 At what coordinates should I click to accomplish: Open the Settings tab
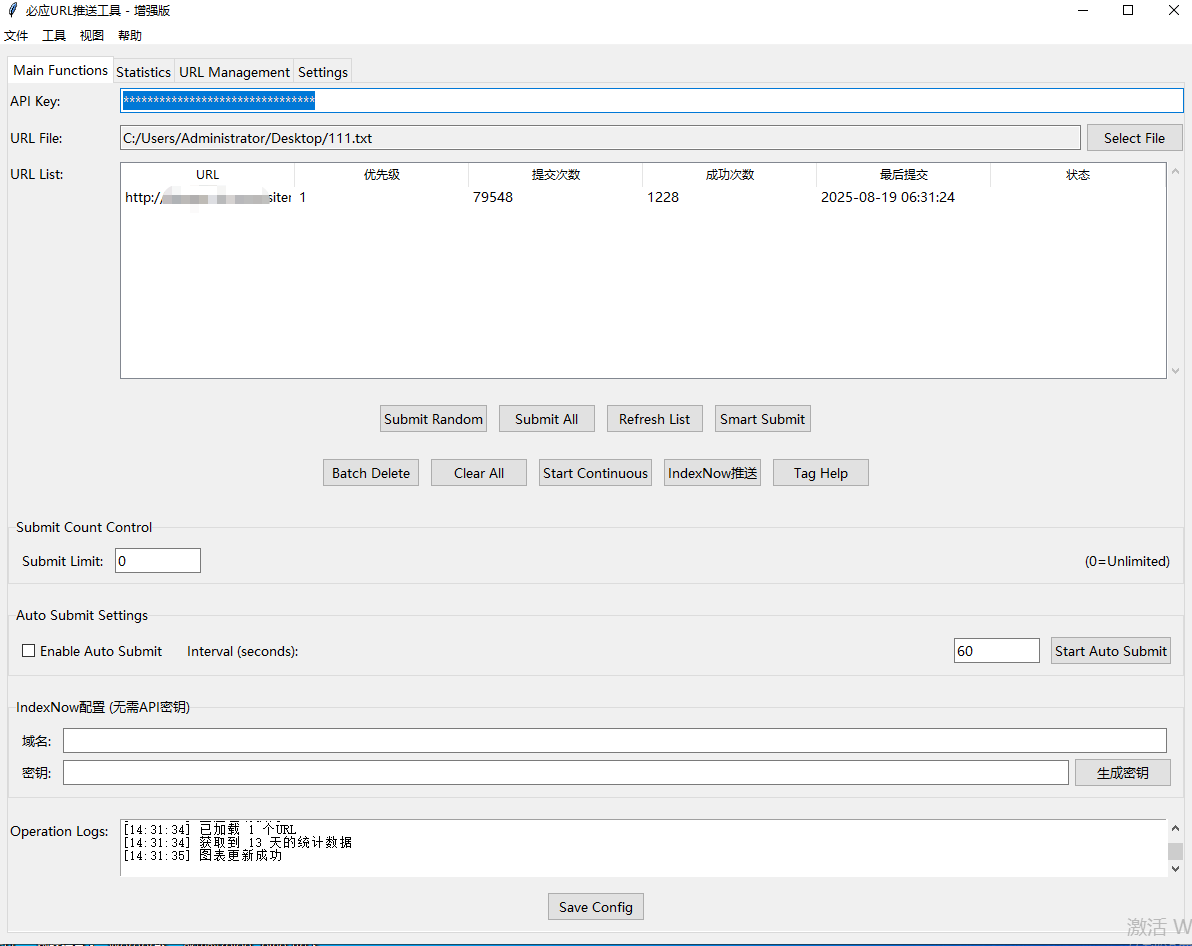click(322, 72)
